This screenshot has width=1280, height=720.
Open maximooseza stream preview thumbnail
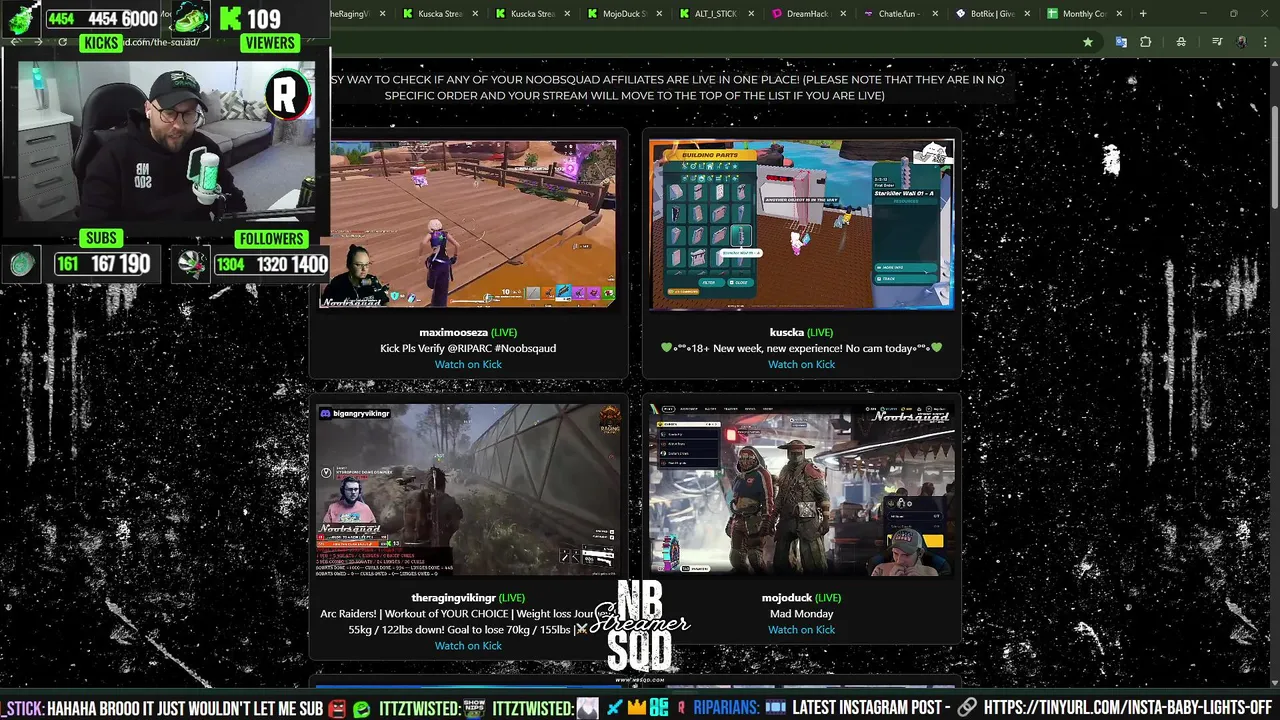[468, 224]
